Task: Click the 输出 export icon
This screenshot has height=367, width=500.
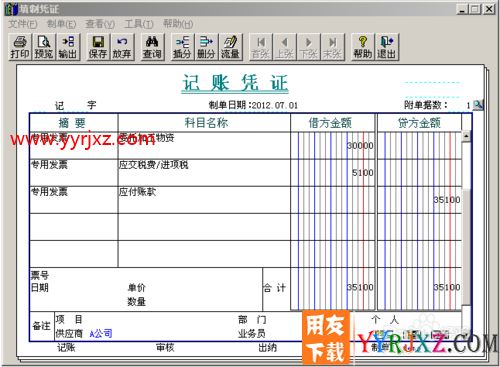Action: click(x=68, y=47)
